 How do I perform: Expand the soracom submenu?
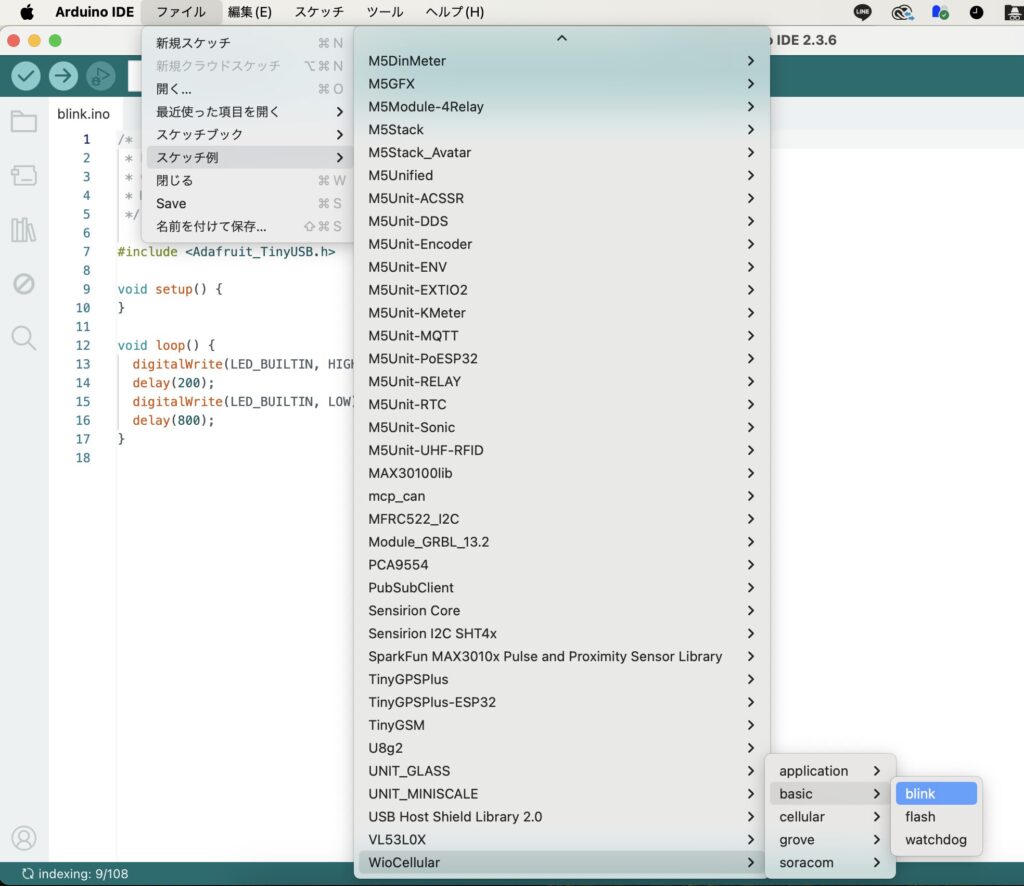(x=830, y=862)
